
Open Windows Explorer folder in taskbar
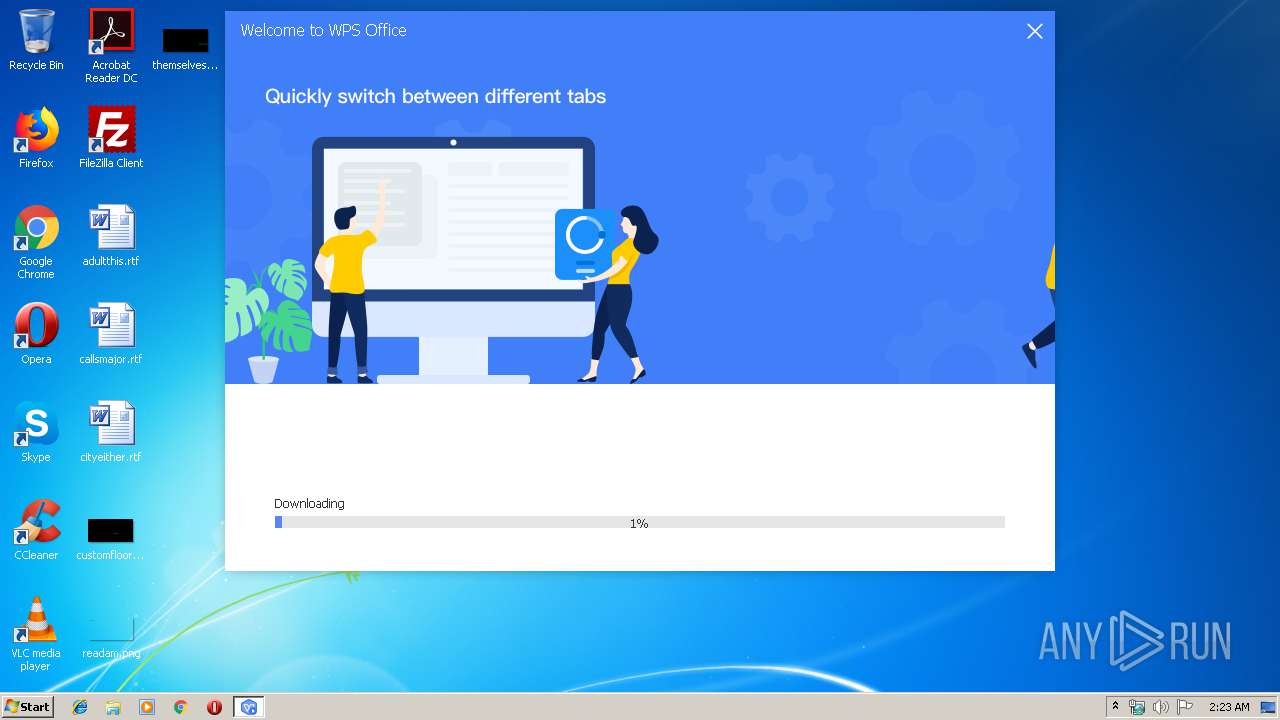(113, 707)
